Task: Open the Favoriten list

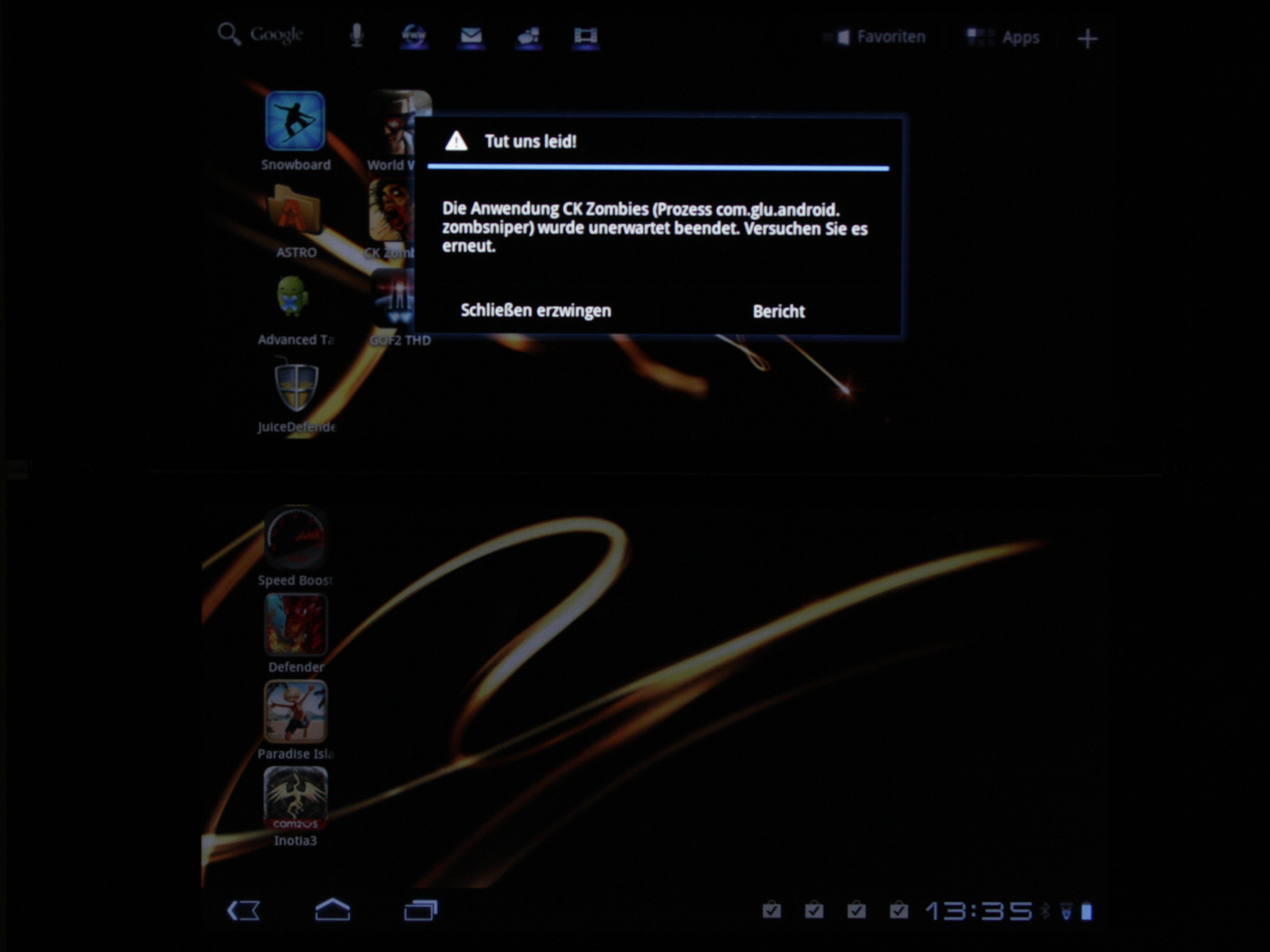Action: (x=875, y=37)
